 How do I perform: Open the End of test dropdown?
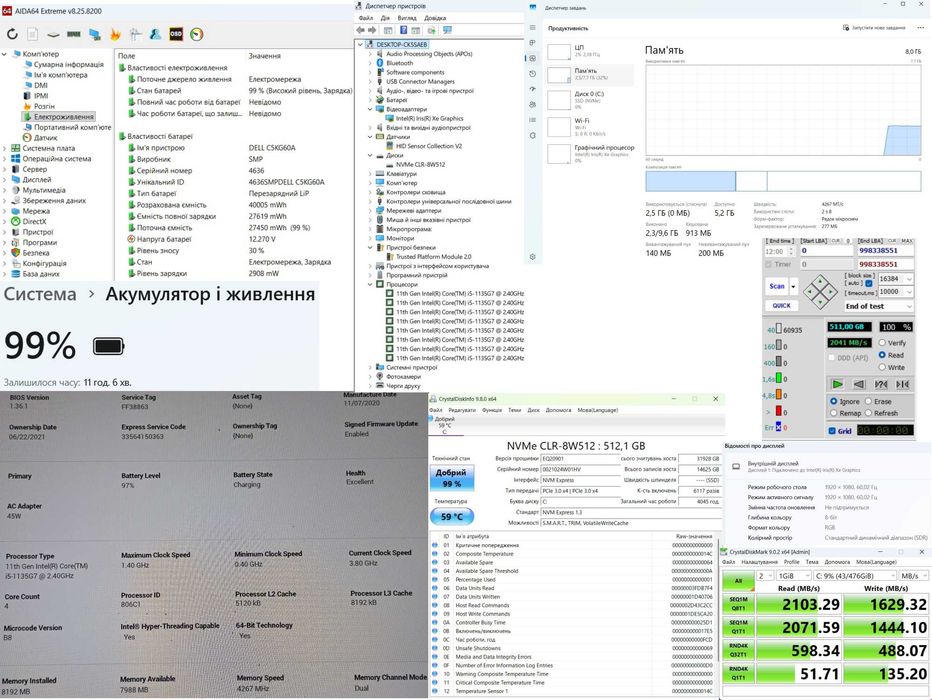[908, 306]
